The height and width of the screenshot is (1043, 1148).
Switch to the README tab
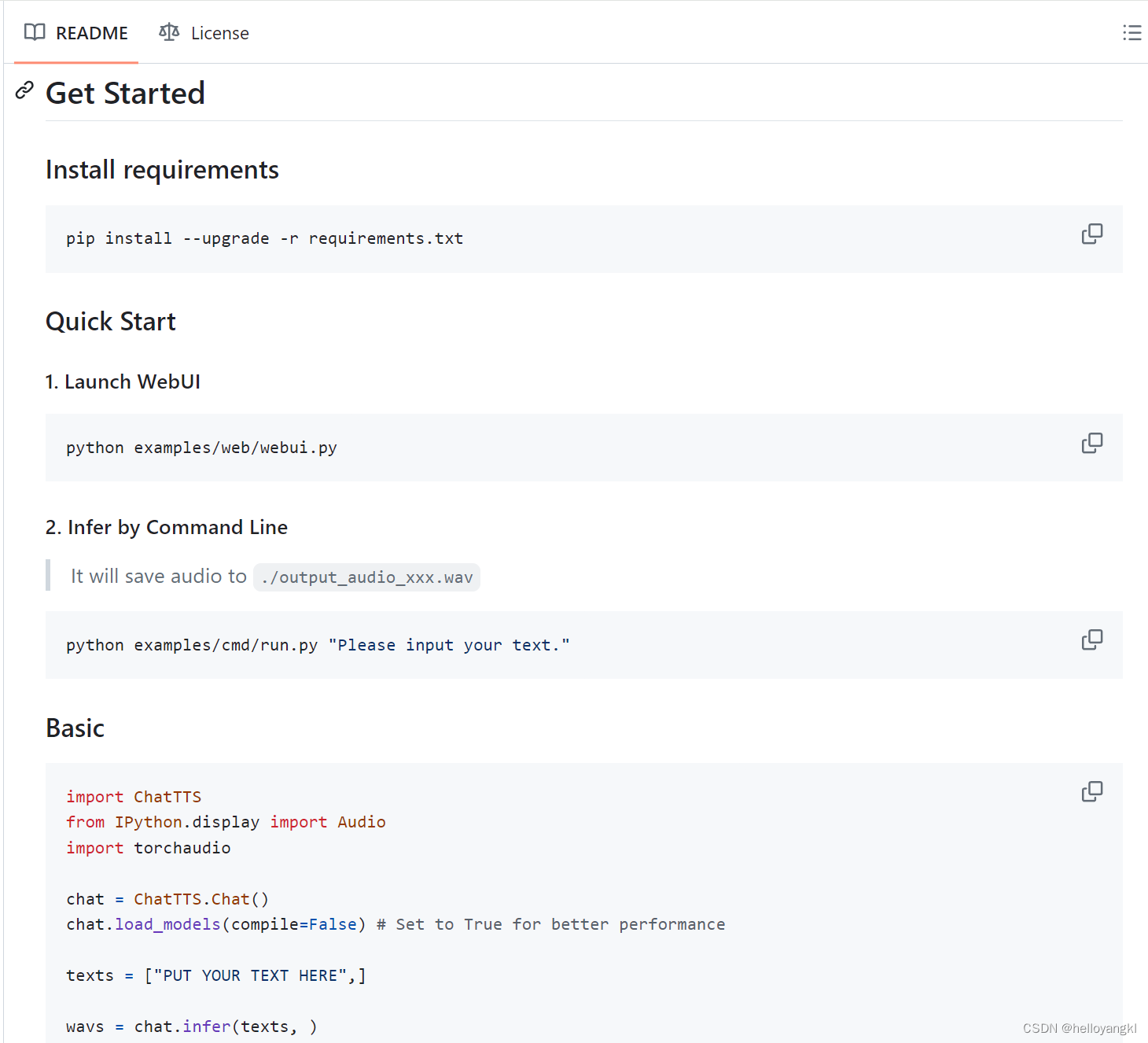point(76,33)
